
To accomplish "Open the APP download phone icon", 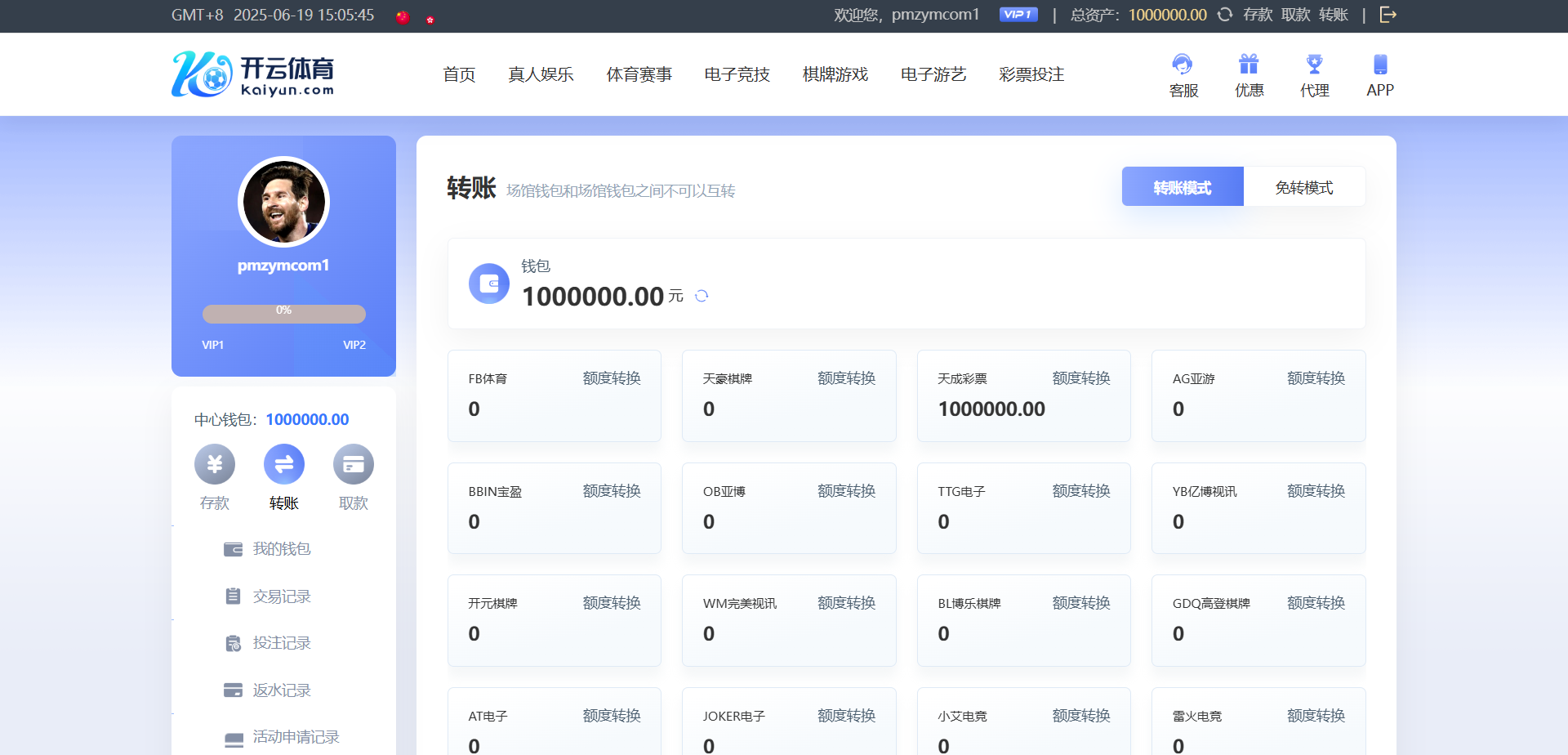I will pos(1380,65).
